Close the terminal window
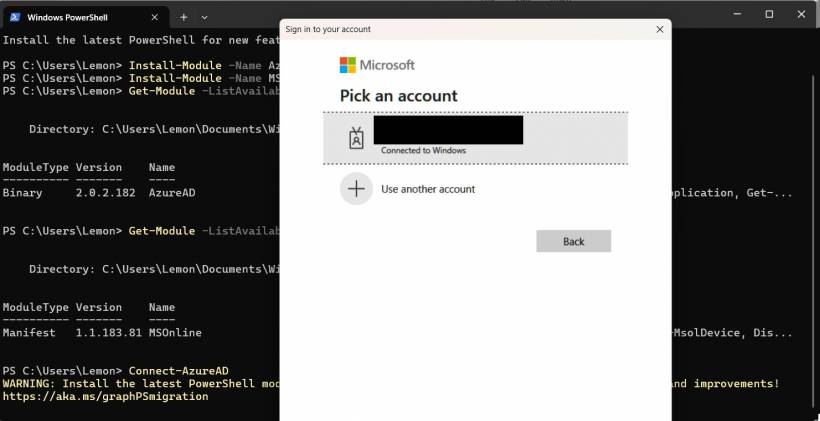Image resolution: width=820 pixels, height=421 pixels. pos(798,14)
